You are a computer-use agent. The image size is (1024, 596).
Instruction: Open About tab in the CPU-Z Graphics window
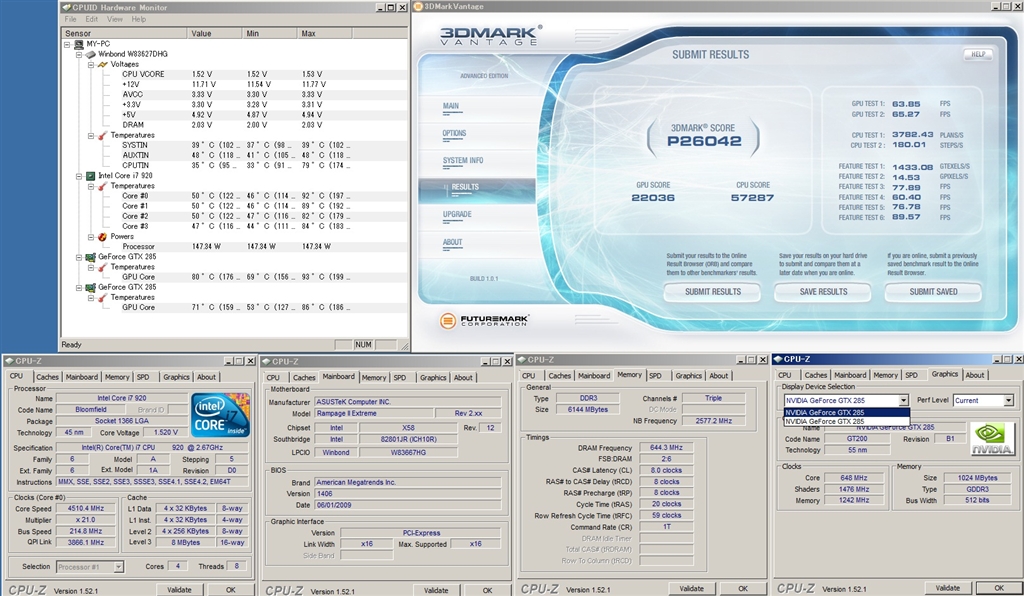click(x=975, y=375)
